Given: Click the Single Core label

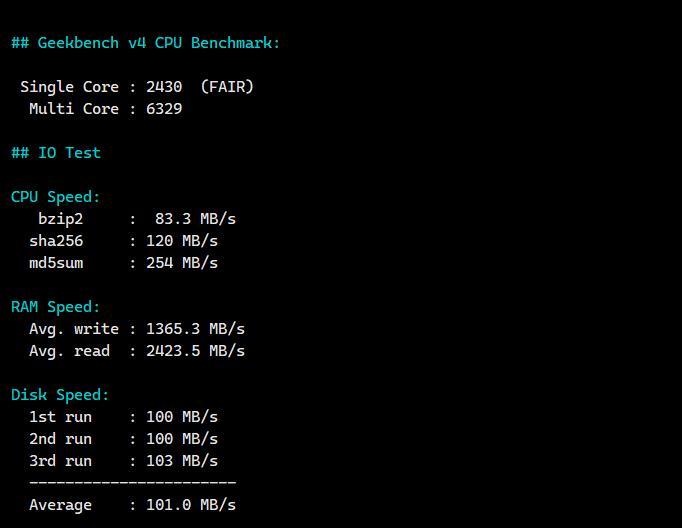Looking at the screenshot, I should point(69,87).
